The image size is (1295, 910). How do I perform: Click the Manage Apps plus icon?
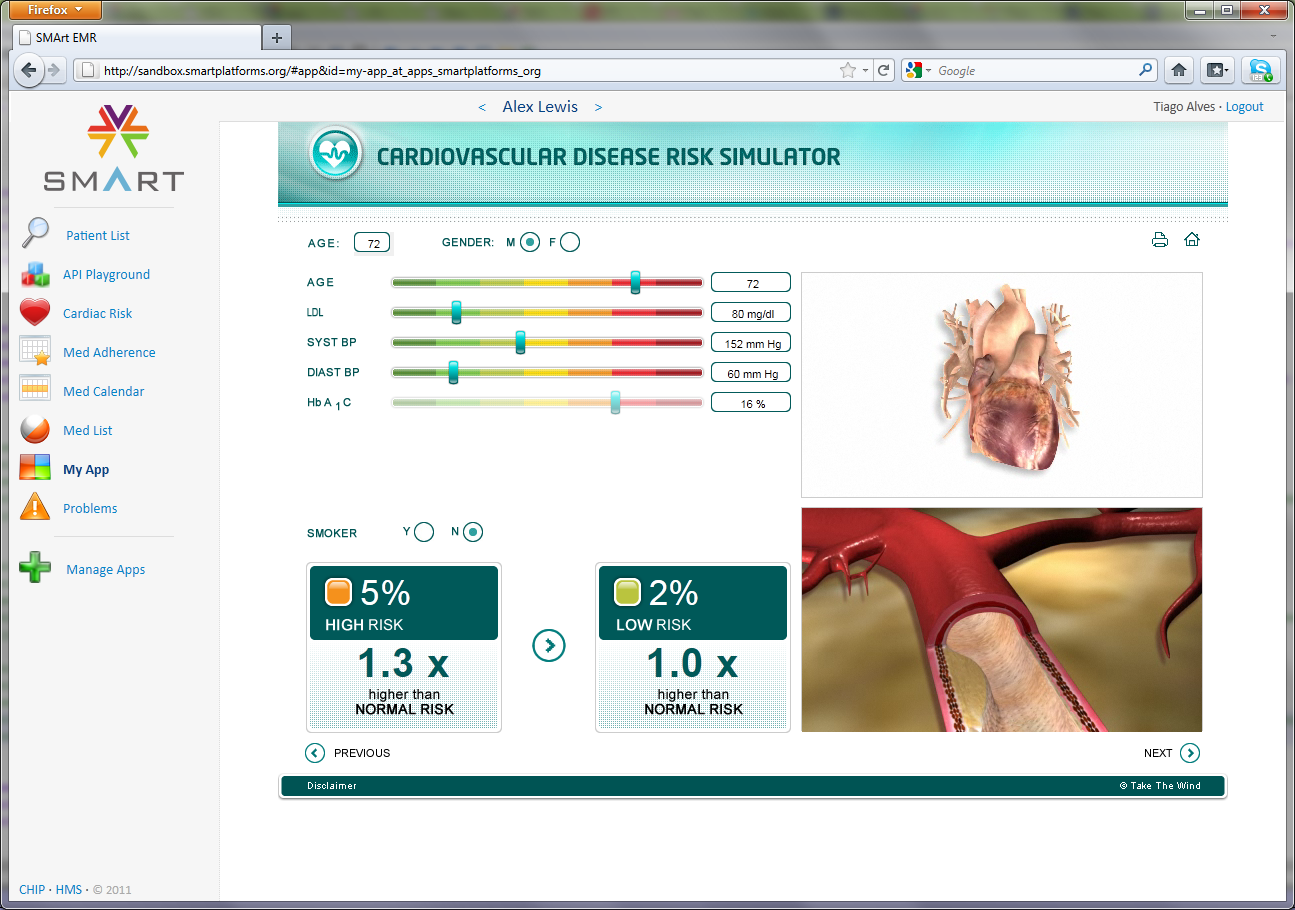tap(35, 568)
